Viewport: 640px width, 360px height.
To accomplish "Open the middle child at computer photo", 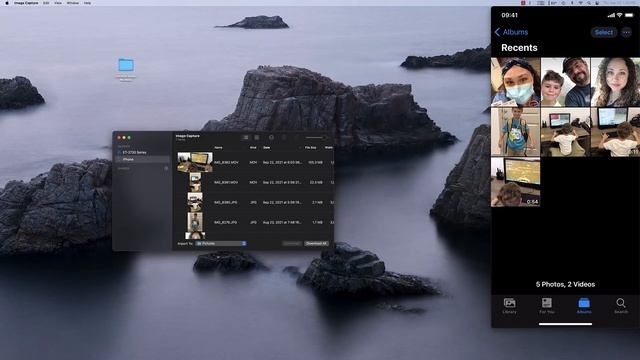I will (565, 132).
